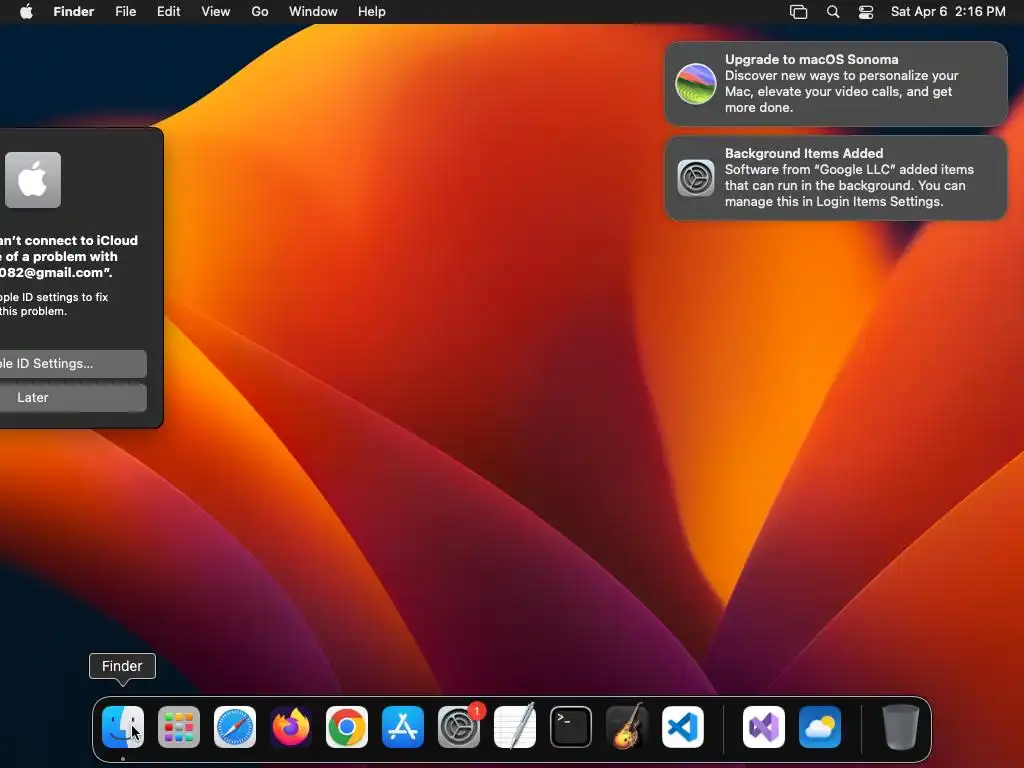Click the Apple menu icon
This screenshot has width=1024, height=768.
(x=26, y=12)
